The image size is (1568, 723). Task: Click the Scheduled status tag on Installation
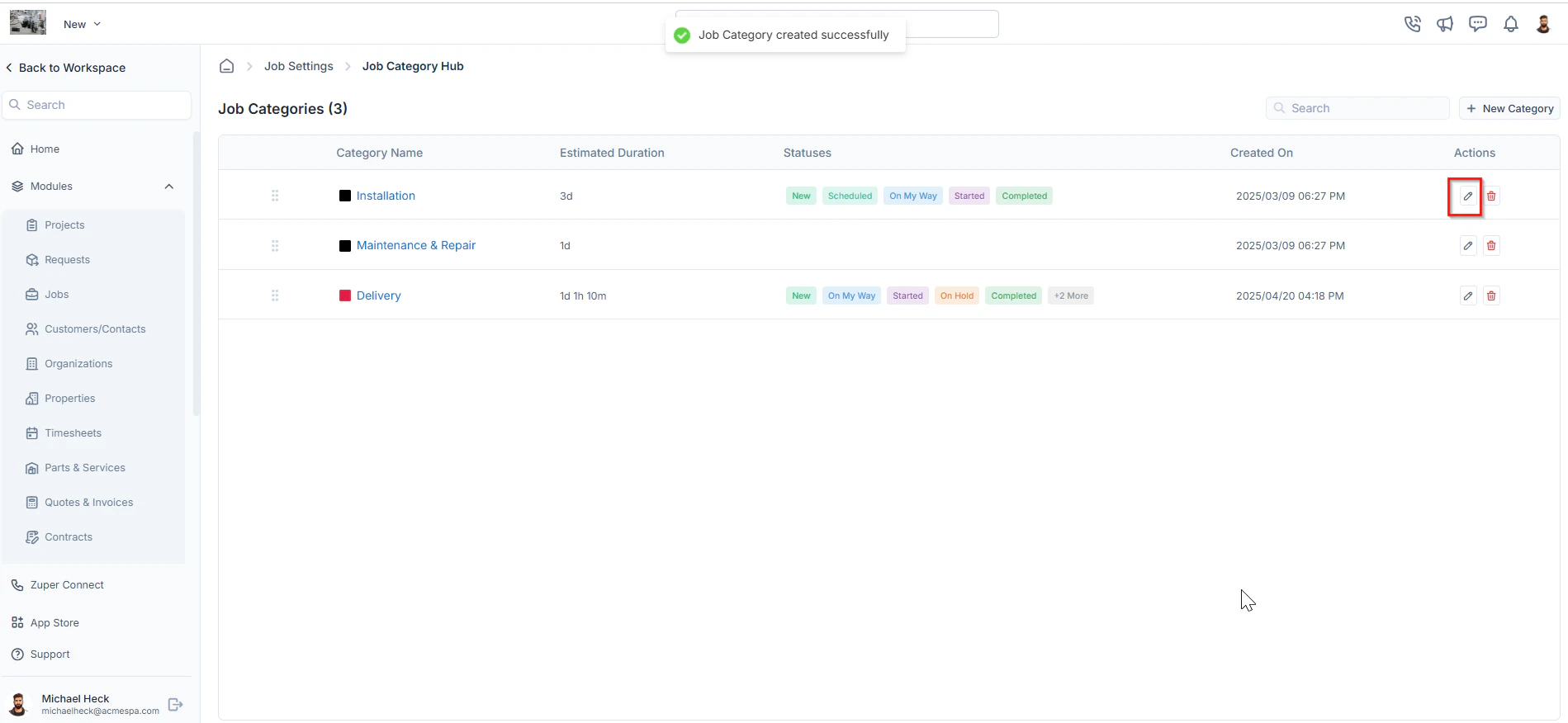tap(850, 196)
